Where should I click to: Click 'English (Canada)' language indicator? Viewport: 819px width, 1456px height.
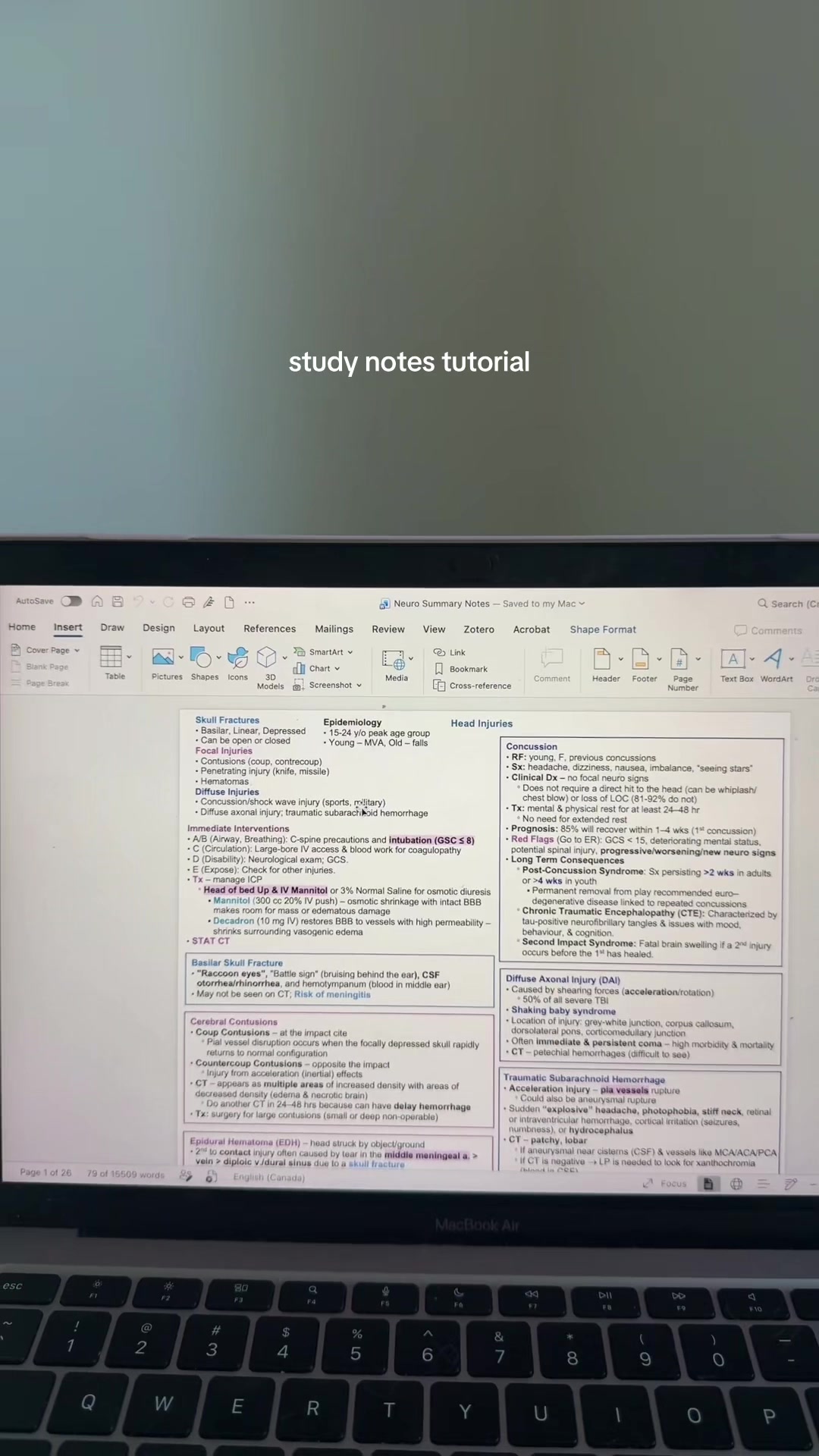(x=268, y=1178)
